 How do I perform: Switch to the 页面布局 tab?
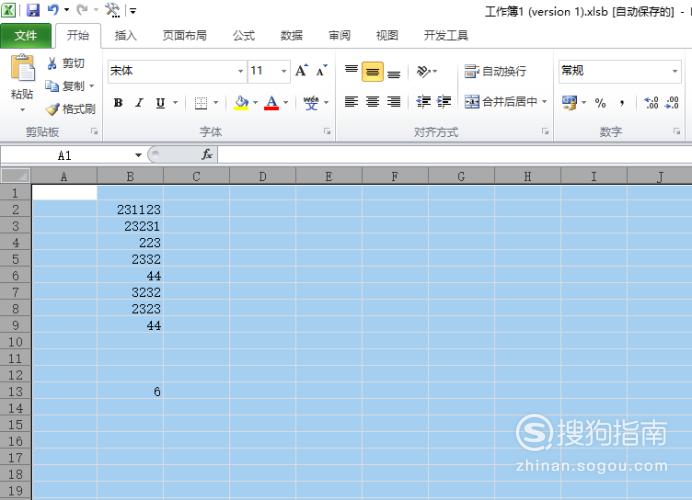[184, 35]
